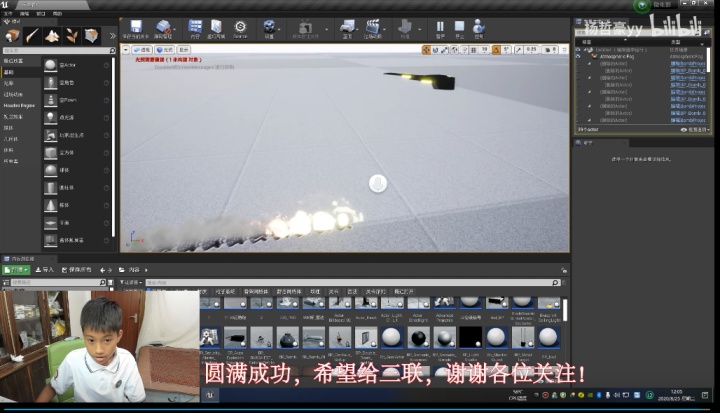The image size is (720, 413).
Task: Toggle surface snapping in viewport toolbar
Action: [x=464, y=50]
